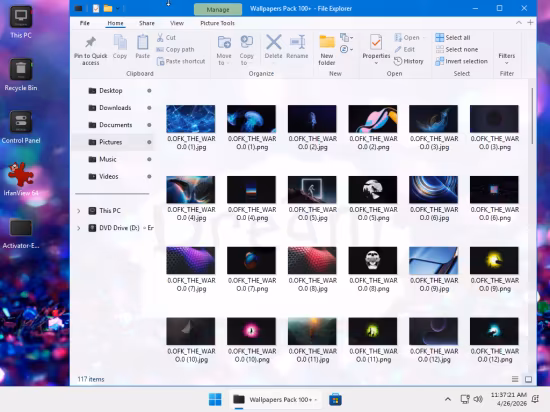Select thumbnail O.0 (10).png pink glow
Image resolution: width=550 pixels, height=412 pixels.
point(251,331)
